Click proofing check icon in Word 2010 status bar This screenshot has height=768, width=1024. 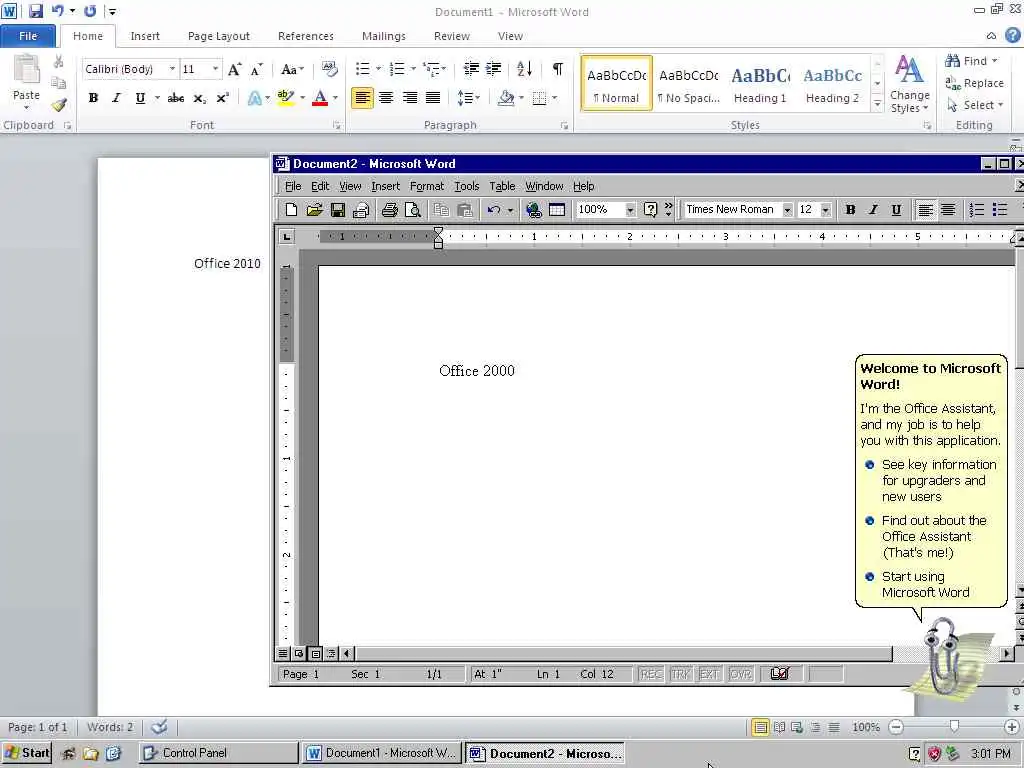159,727
